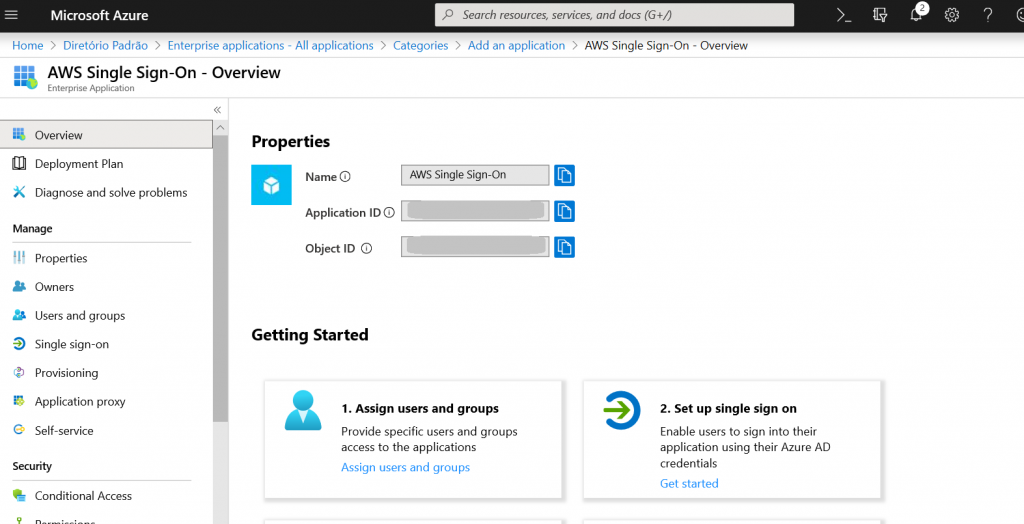Viewport: 1024px width, 524px height.
Task: Go to Diretório Padrão breadcrumb
Action: point(105,45)
